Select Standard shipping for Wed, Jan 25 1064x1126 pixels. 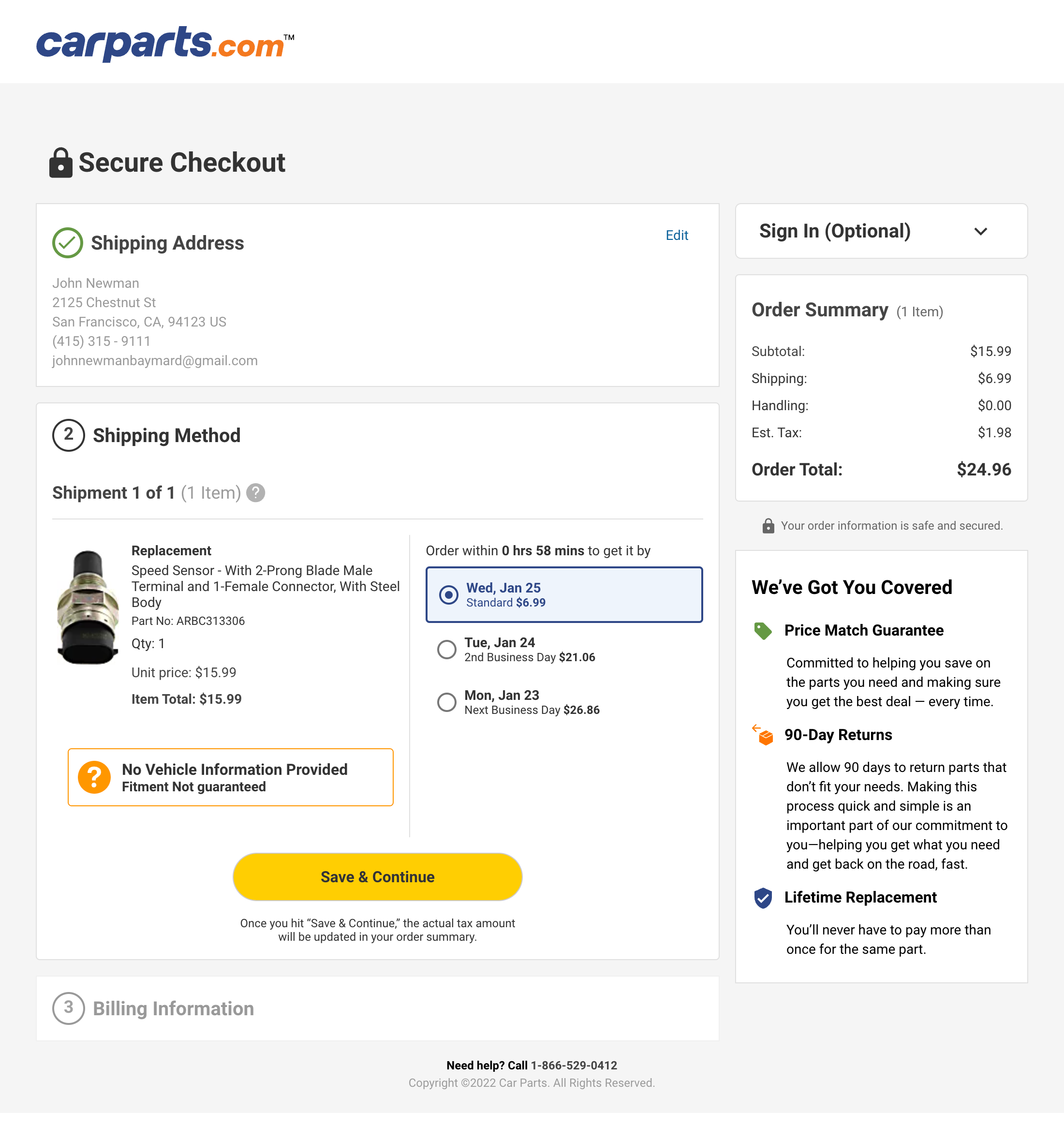pyautogui.click(x=449, y=595)
